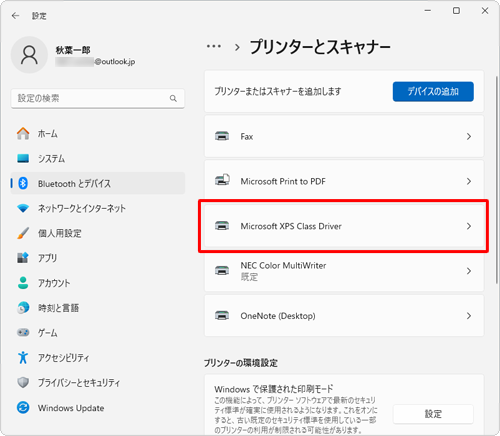Open プライバシーとセキュリティ settings section

pyautogui.click(x=98, y=382)
